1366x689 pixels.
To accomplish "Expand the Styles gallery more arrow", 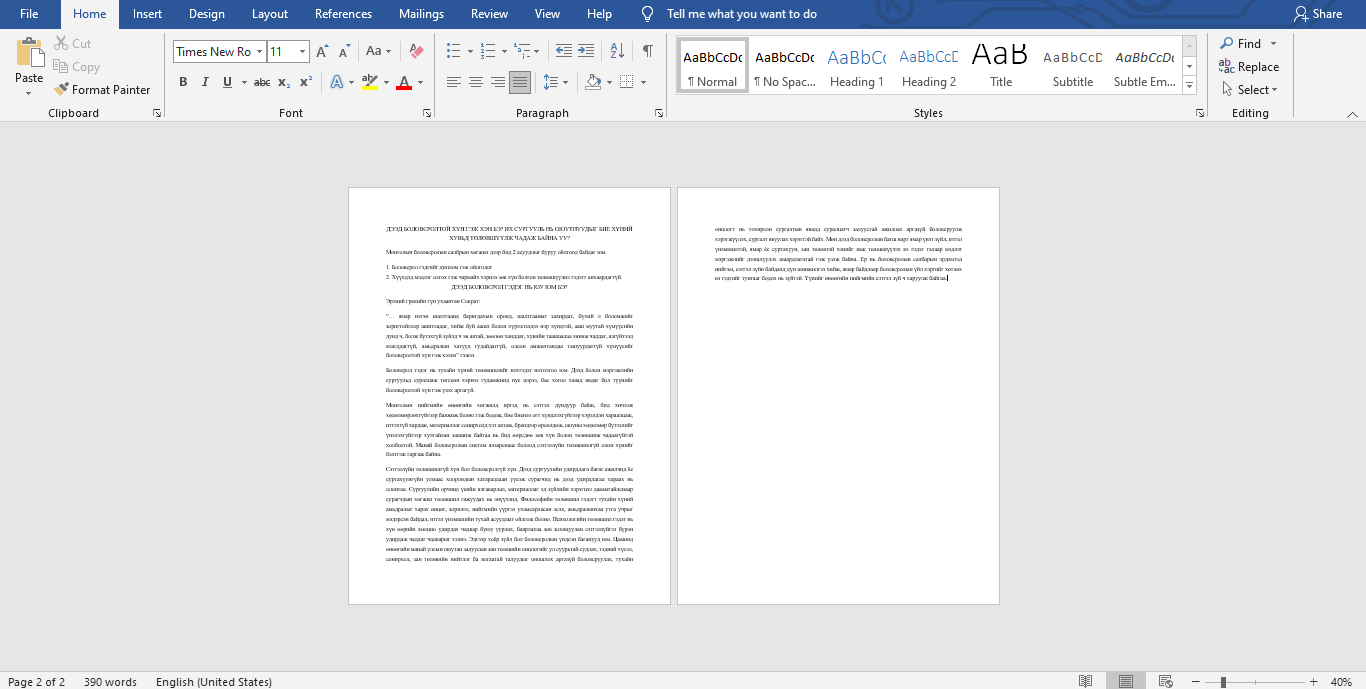I will 1189,86.
